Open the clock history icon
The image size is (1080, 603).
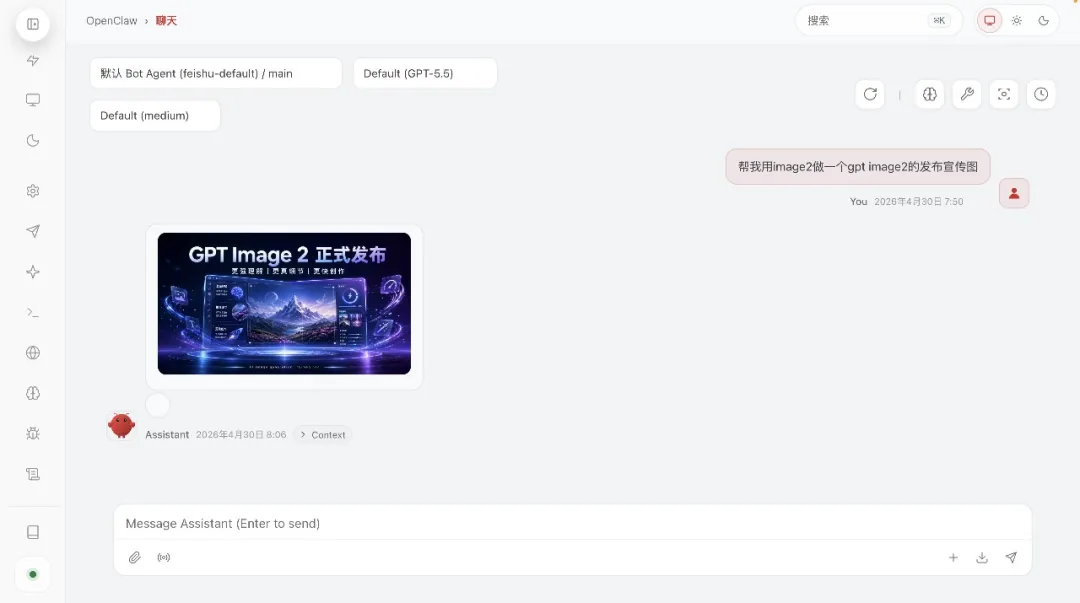pos(1041,94)
